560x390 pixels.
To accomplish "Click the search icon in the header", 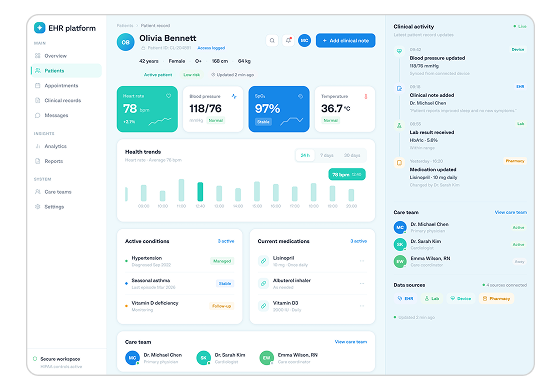I will (x=272, y=40).
